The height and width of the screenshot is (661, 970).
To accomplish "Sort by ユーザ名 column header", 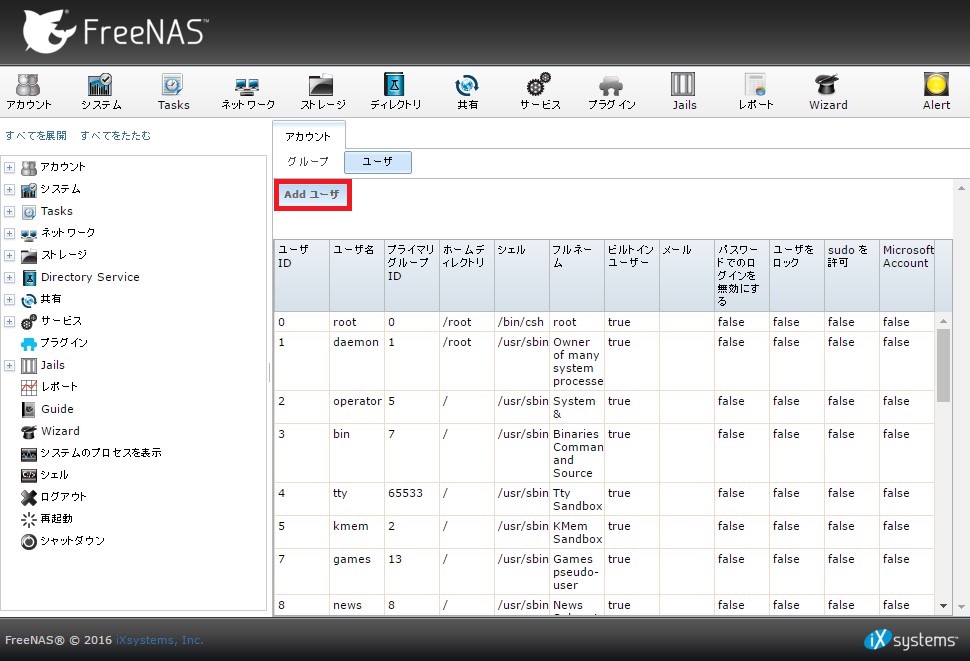I will [x=357, y=275].
